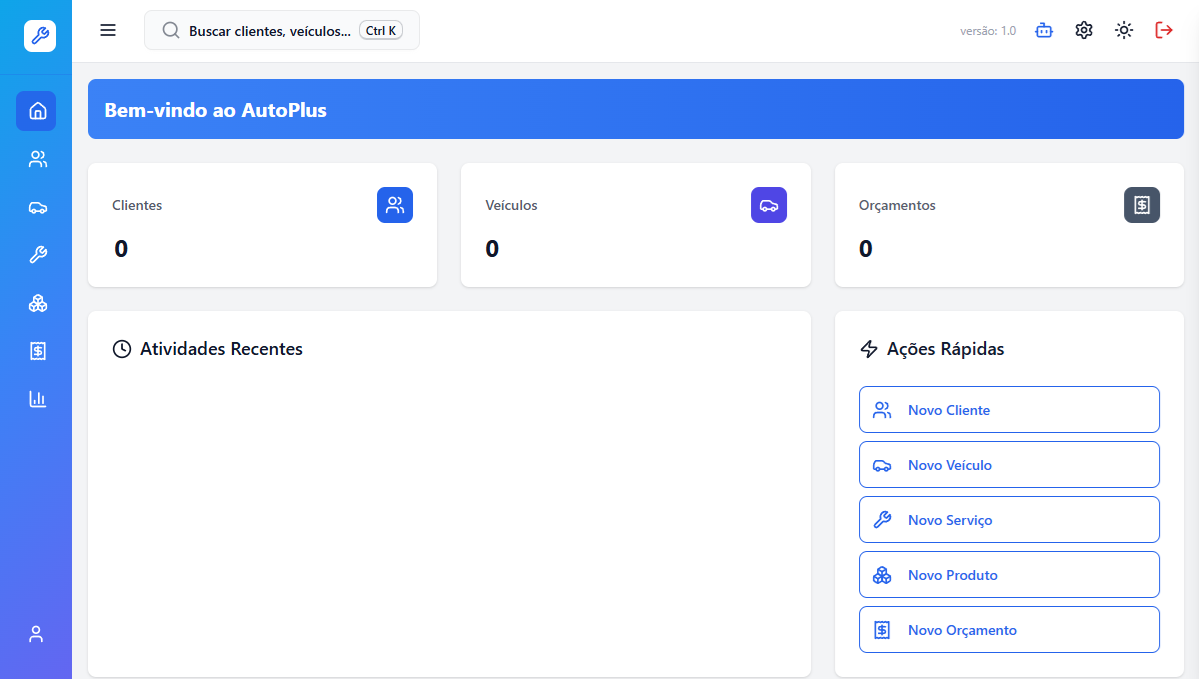The height and width of the screenshot is (679, 1199).
Task: Log out using the red exit icon
Action: point(1164,30)
